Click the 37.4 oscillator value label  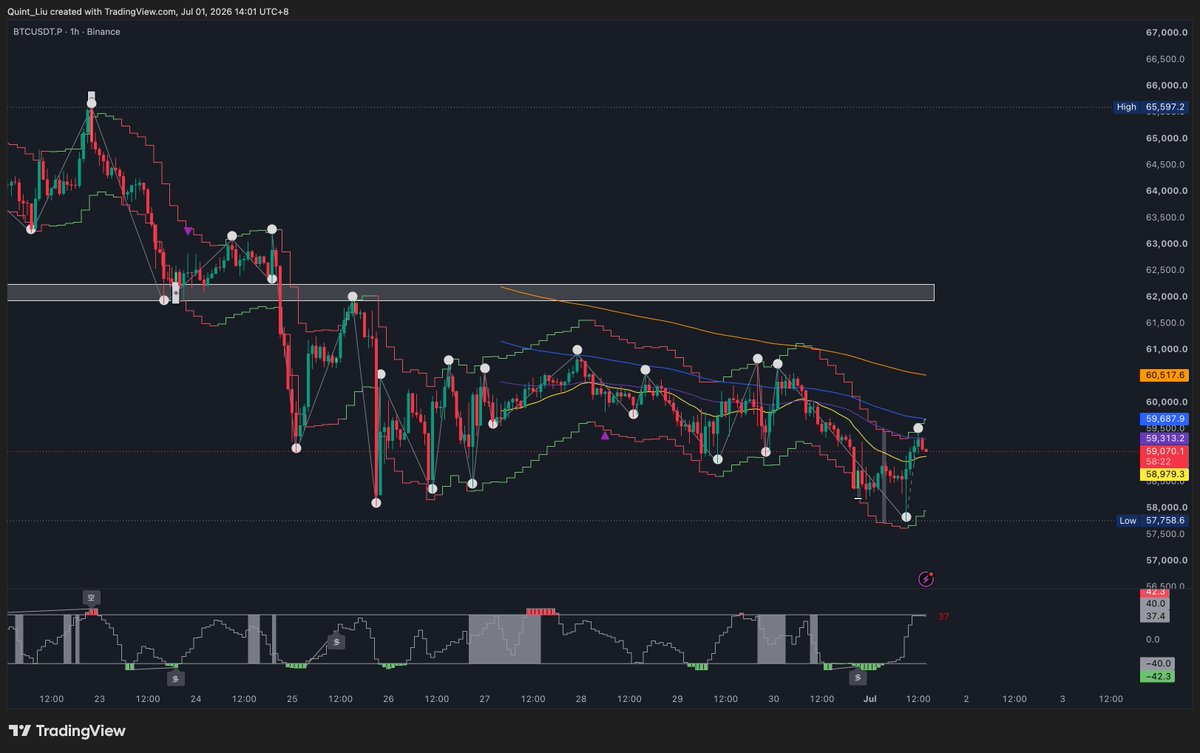coord(1157,617)
